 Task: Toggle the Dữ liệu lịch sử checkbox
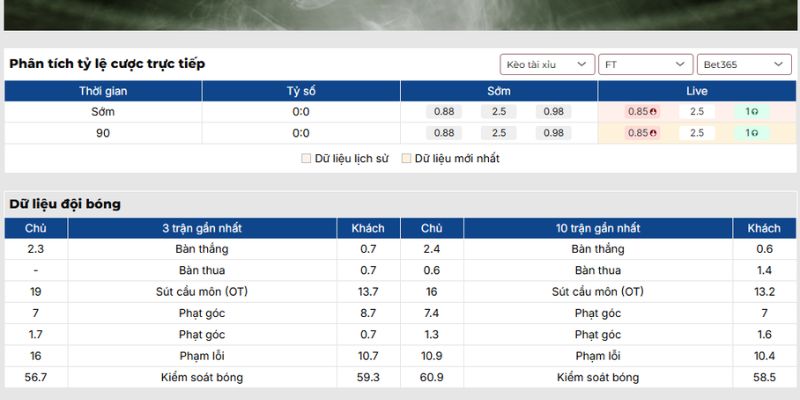[x=306, y=158]
